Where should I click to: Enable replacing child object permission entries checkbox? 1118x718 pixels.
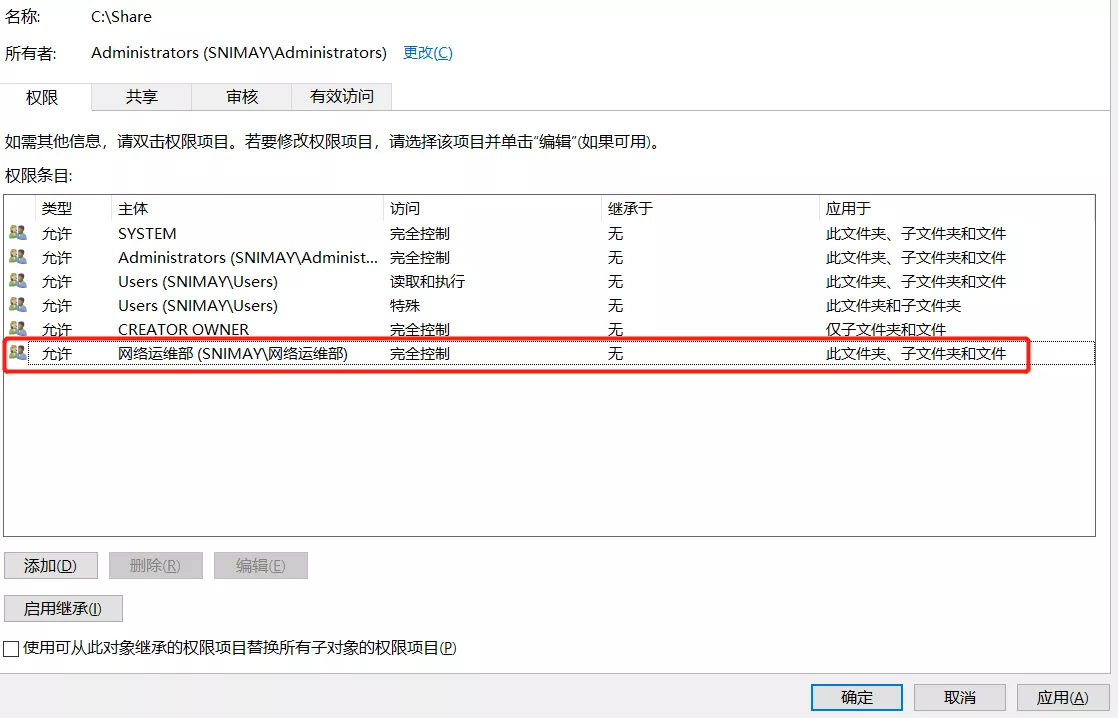(x=11, y=648)
